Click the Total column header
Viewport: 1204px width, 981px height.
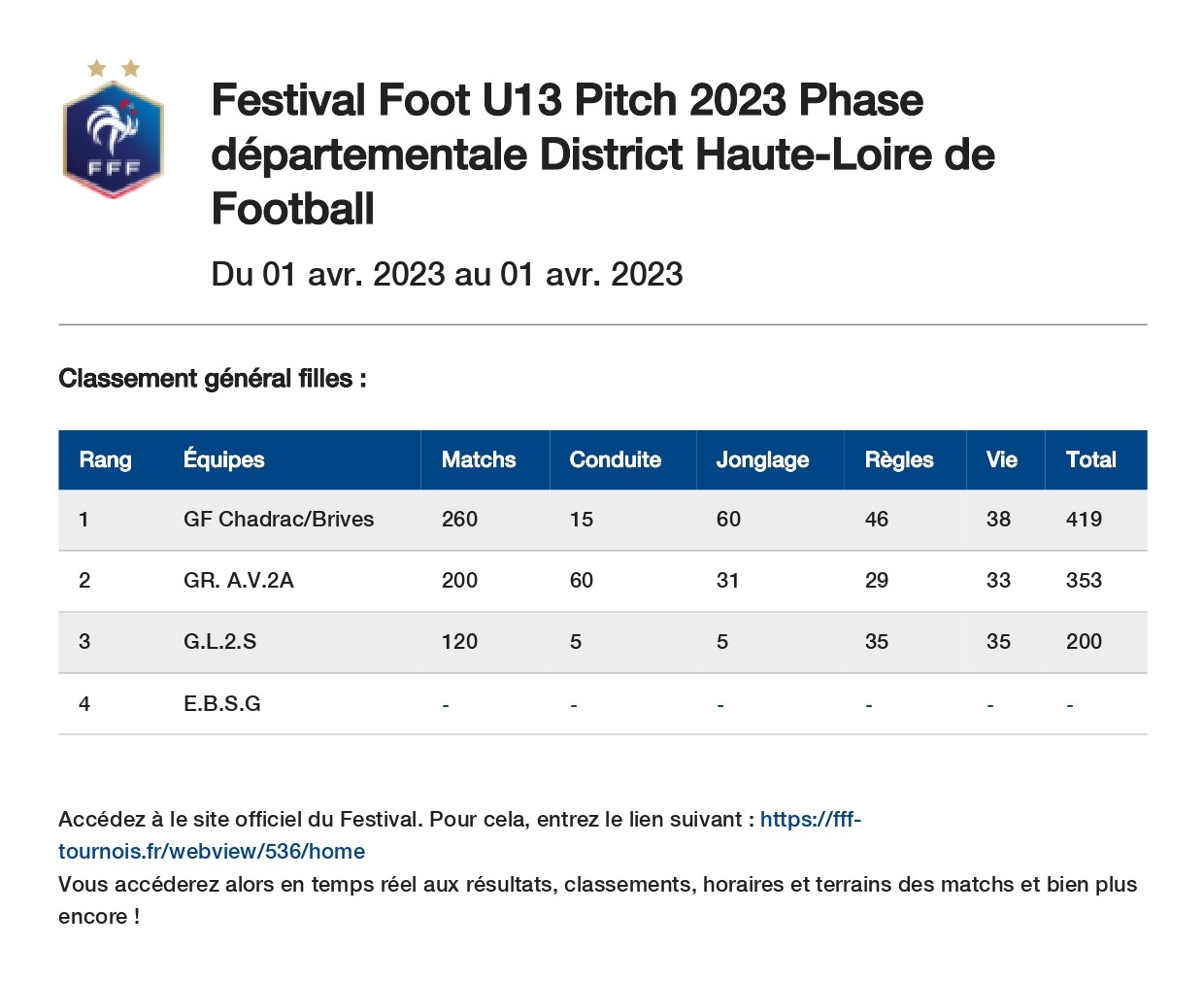[x=1091, y=459]
